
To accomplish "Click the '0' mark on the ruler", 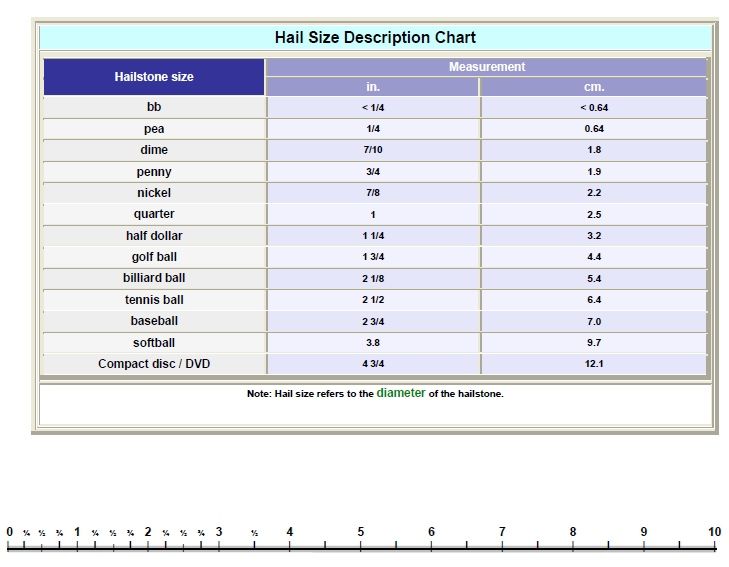I will tap(10, 532).
